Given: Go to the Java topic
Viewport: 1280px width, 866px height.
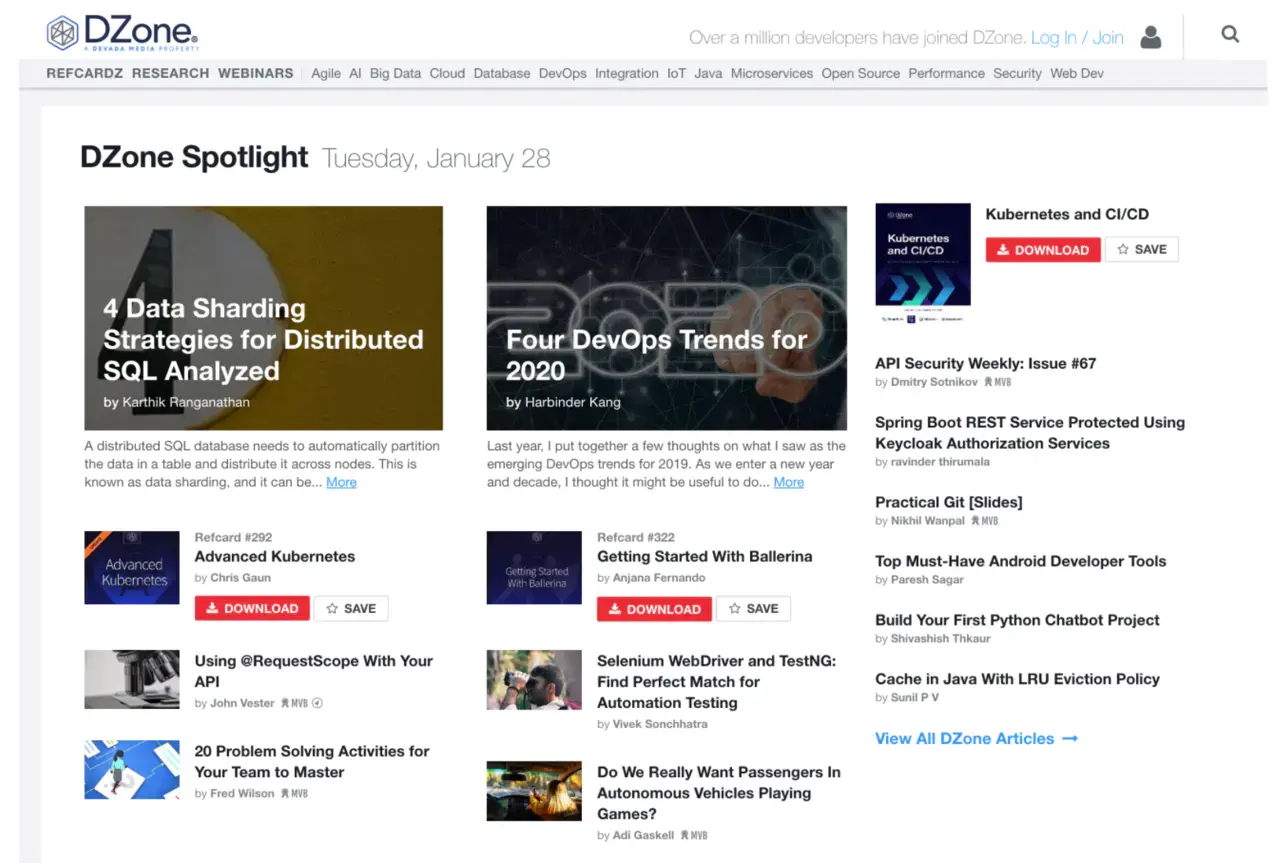Looking at the screenshot, I should coord(708,73).
